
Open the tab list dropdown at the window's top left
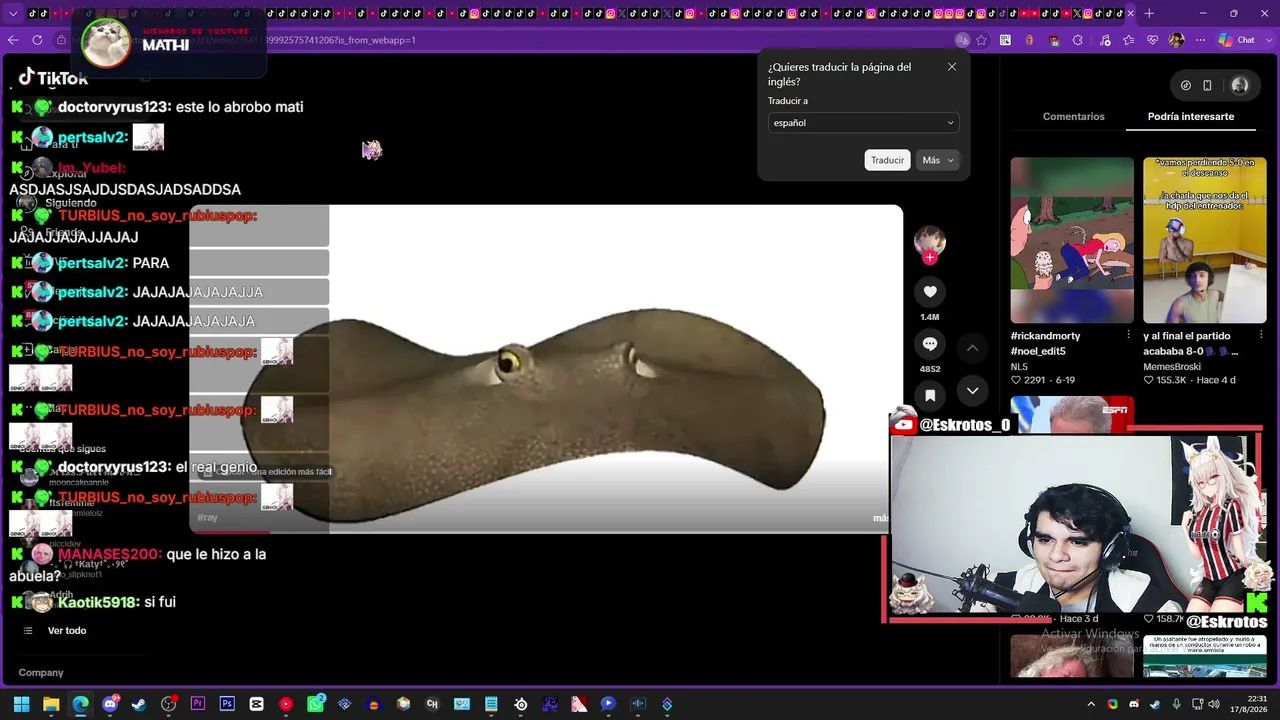click(x=13, y=13)
